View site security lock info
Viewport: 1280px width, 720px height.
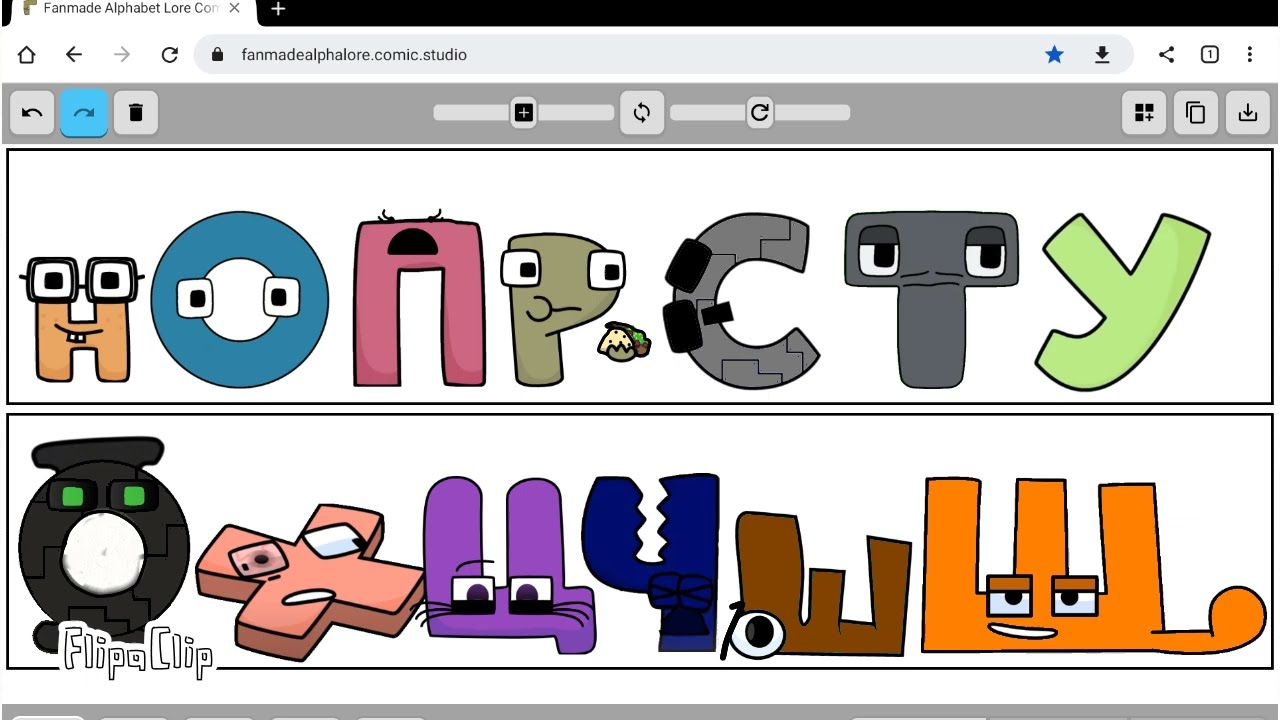[217, 55]
